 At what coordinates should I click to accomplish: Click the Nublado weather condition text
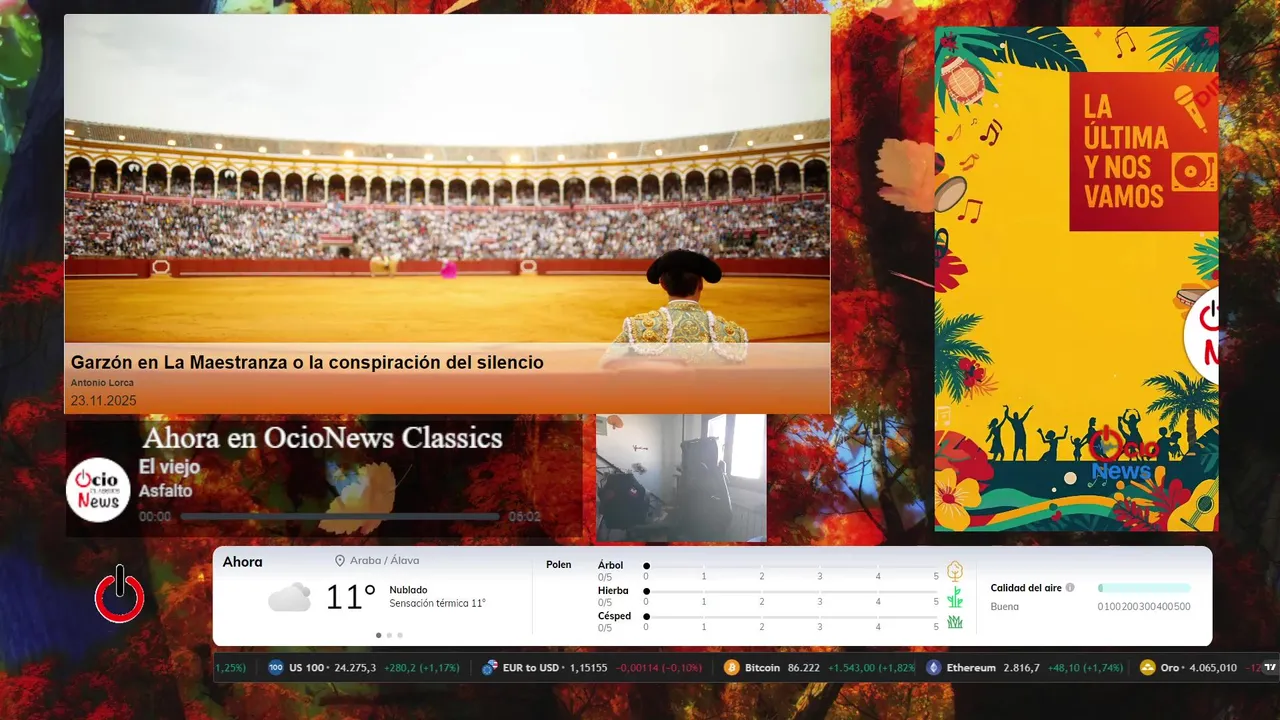(x=408, y=590)
